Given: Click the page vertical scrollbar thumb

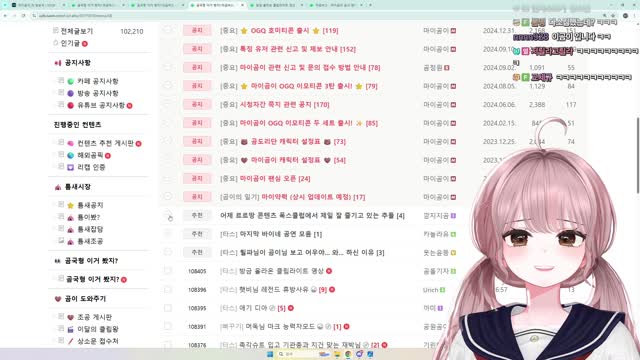Looking at the screenshot, I should pyautogui.click(x=638, y=155).
